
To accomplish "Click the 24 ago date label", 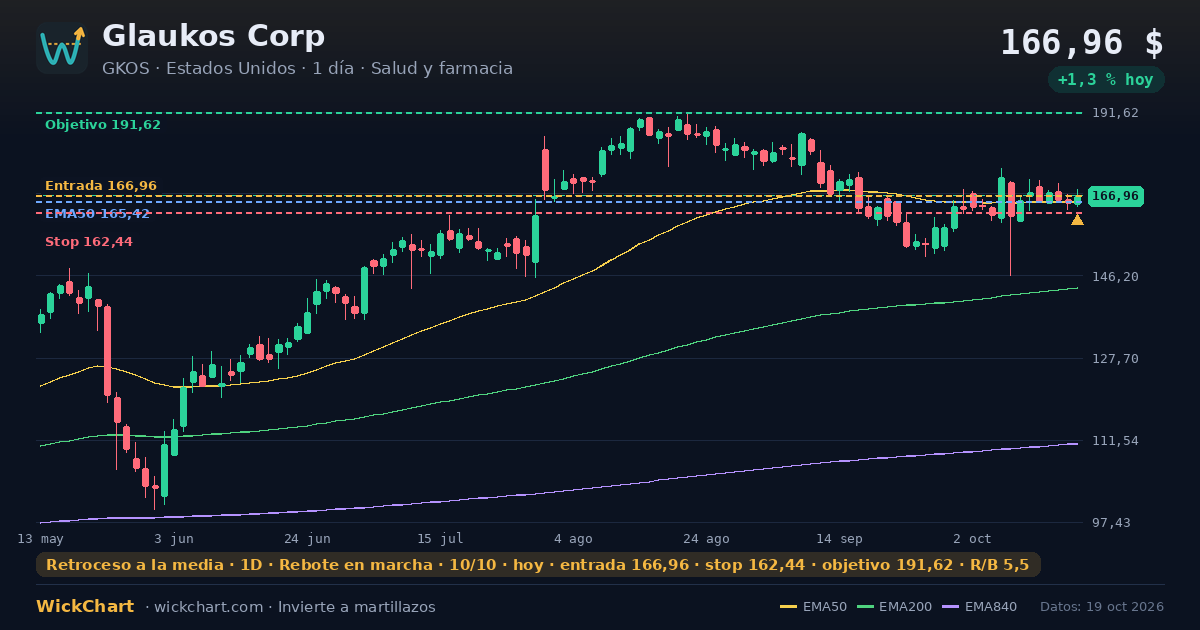I will pyautogui.click(x=706, y=538).
